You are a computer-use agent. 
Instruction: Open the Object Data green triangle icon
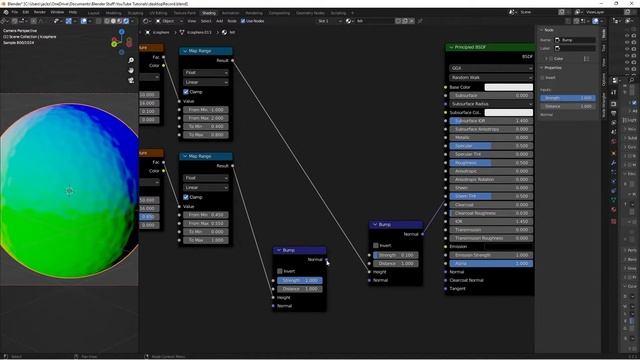pyautogui.click(x=613, y=200)
